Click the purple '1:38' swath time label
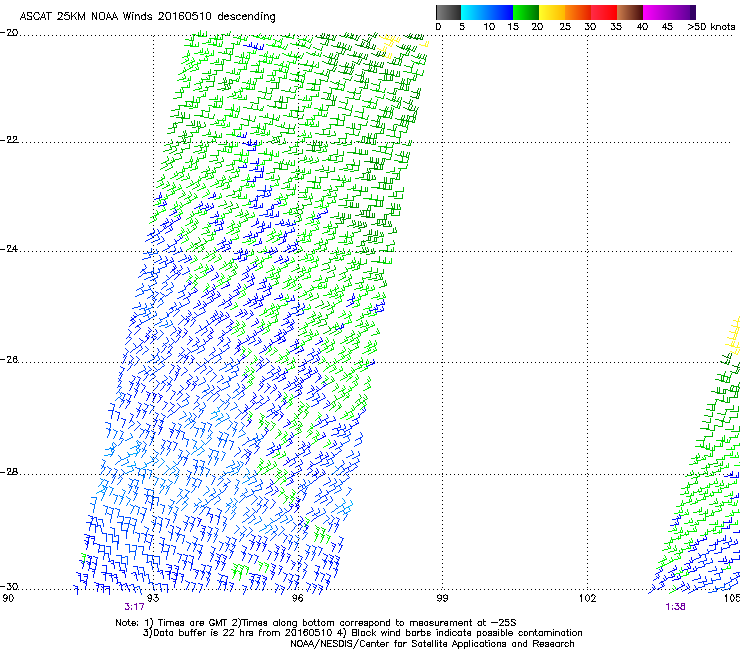 675,607
